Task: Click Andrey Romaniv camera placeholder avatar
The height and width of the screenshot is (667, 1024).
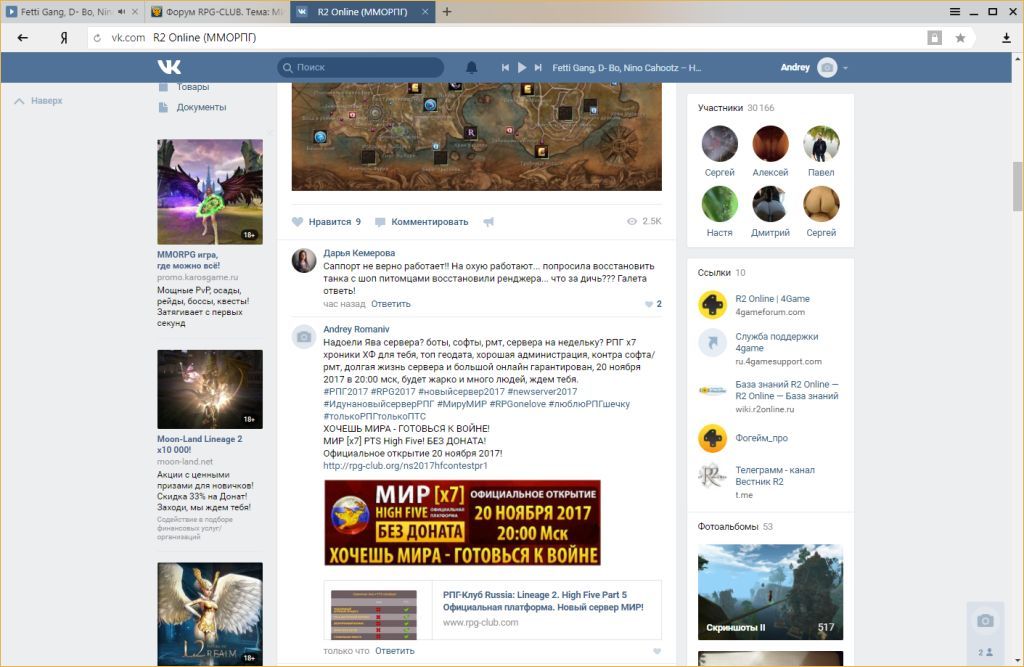Action: (x=304, y=337)
